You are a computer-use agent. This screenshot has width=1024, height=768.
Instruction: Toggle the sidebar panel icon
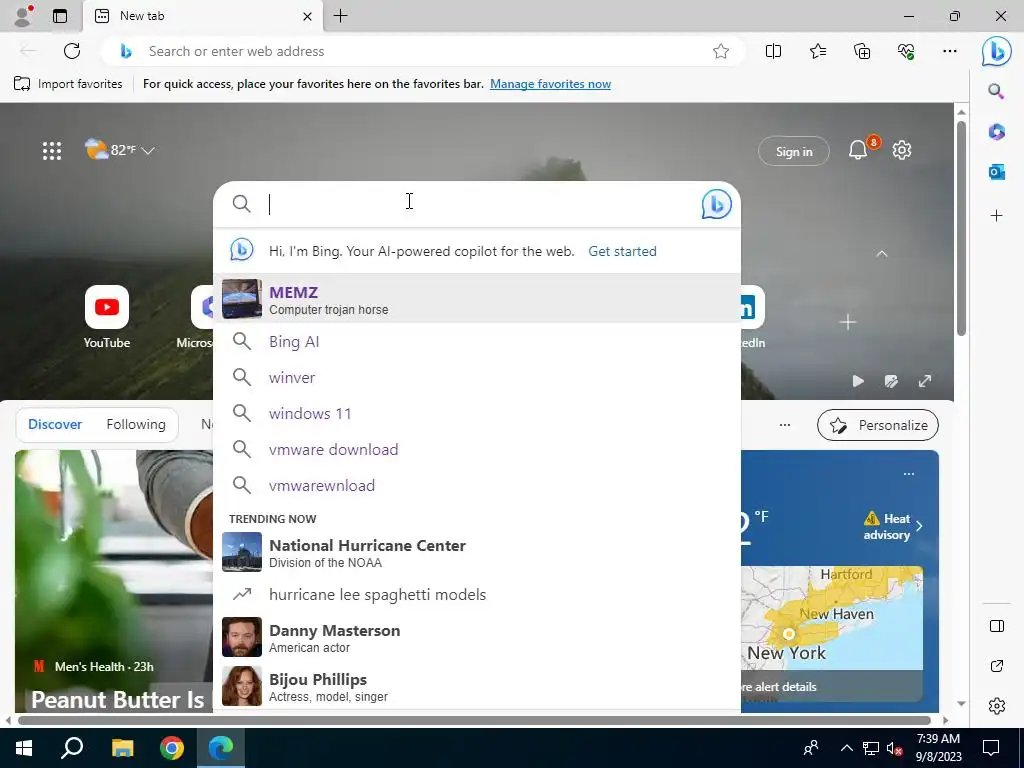(x=997, y=626)
